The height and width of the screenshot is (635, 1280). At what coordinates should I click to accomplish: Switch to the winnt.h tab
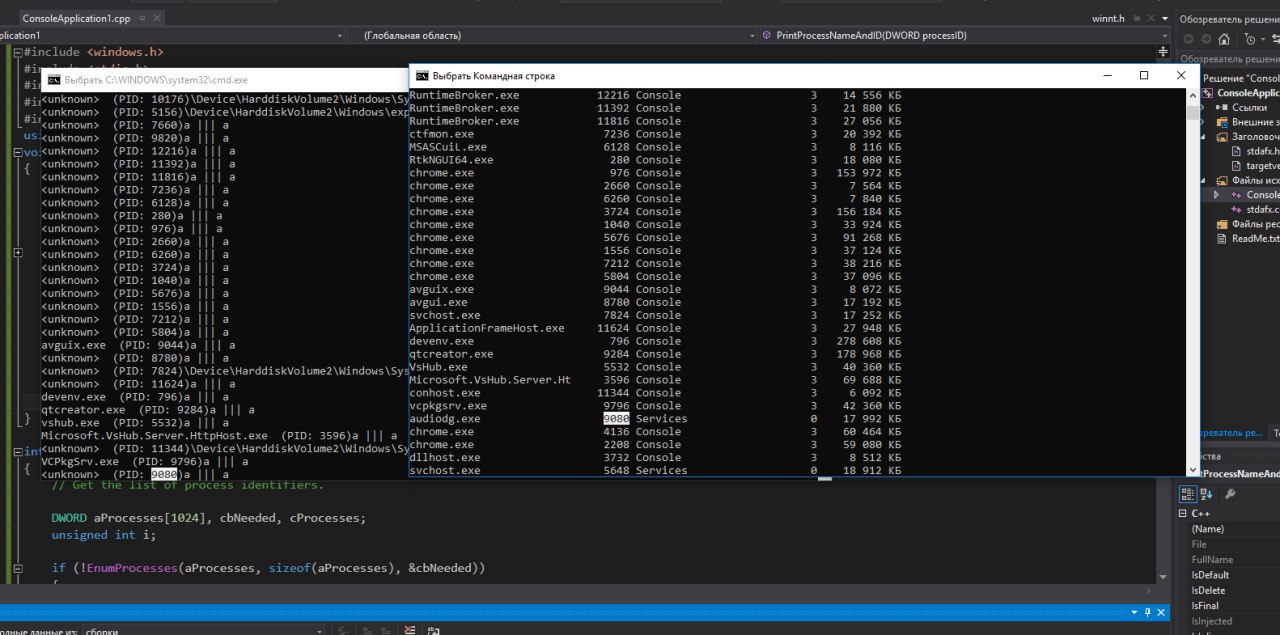(1107, 18)
